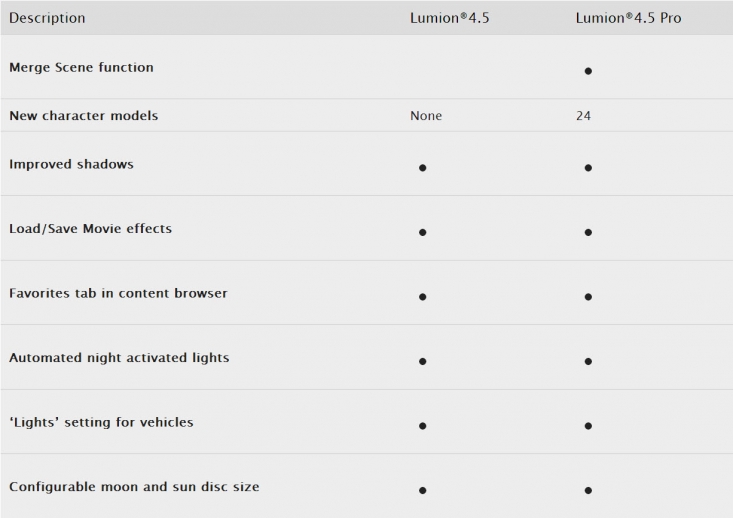Click Configurable moon and sun disc size label
This screenshot has height=518, width=733.
point(134,487)
